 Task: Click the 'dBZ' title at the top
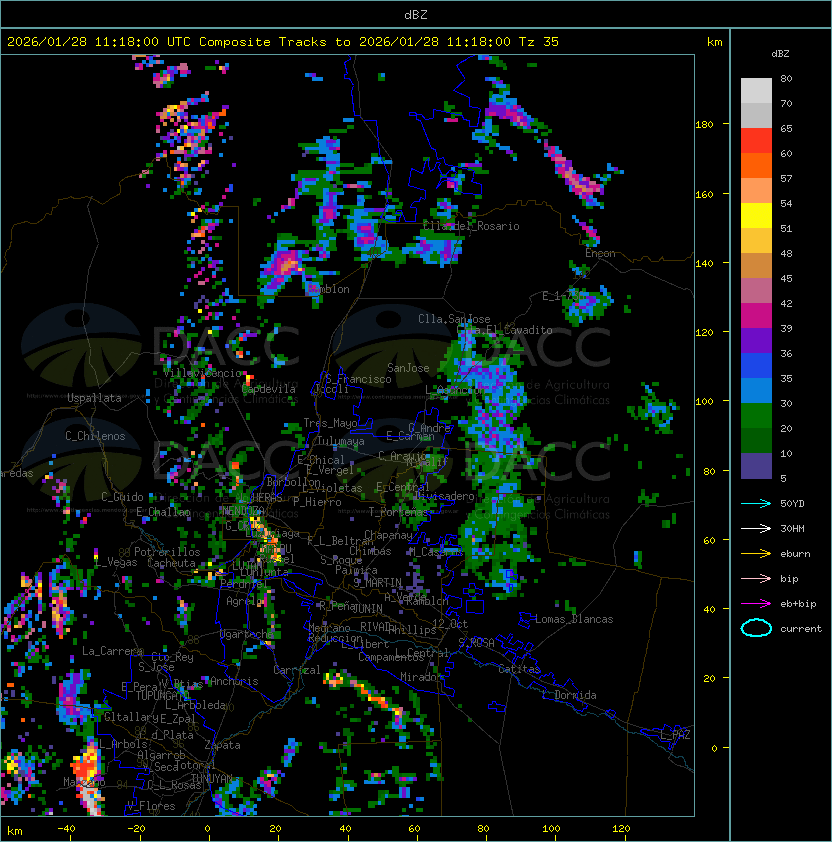click(416, 15)
